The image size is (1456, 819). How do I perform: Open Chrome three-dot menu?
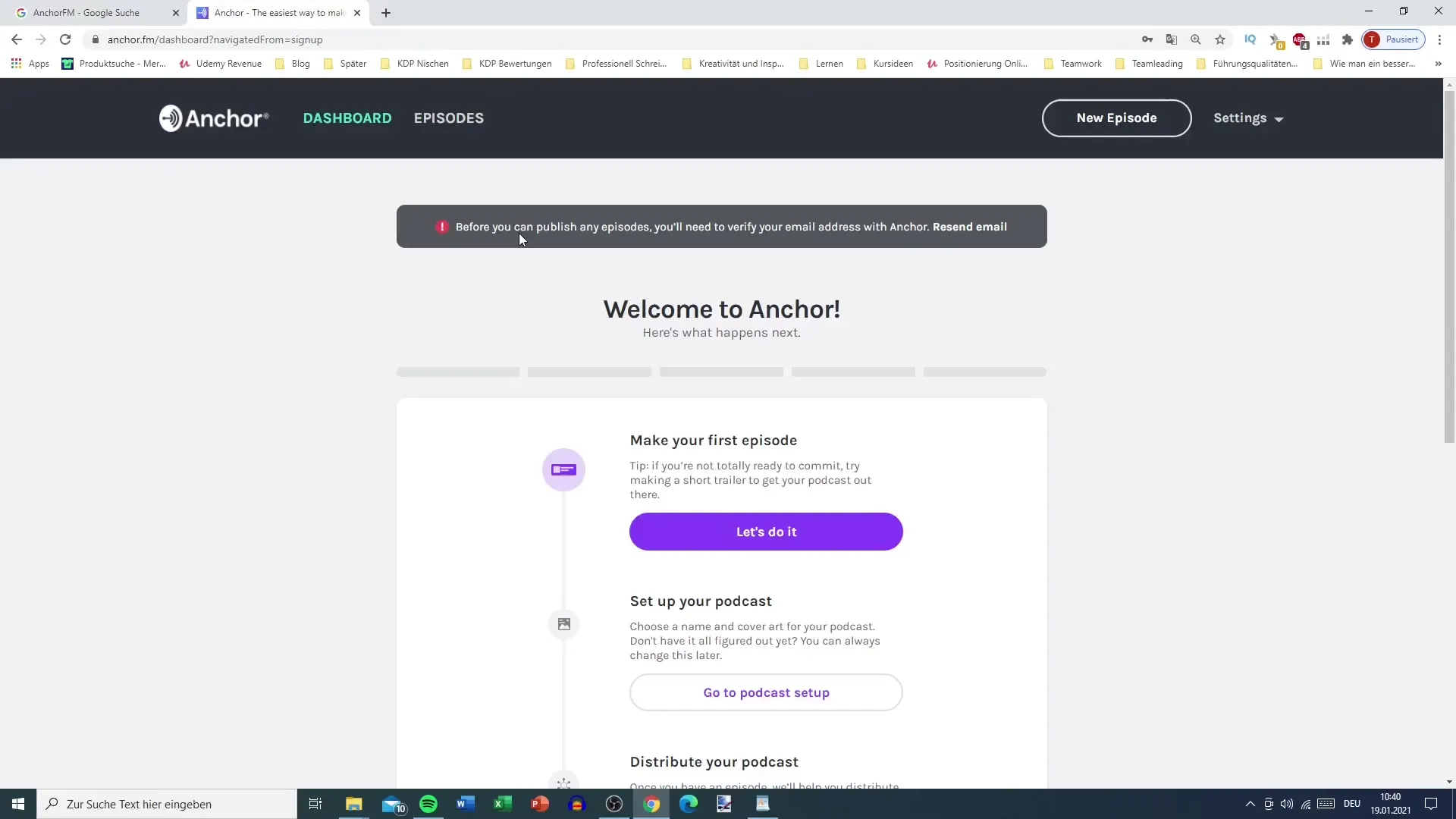pos(1439,39)
